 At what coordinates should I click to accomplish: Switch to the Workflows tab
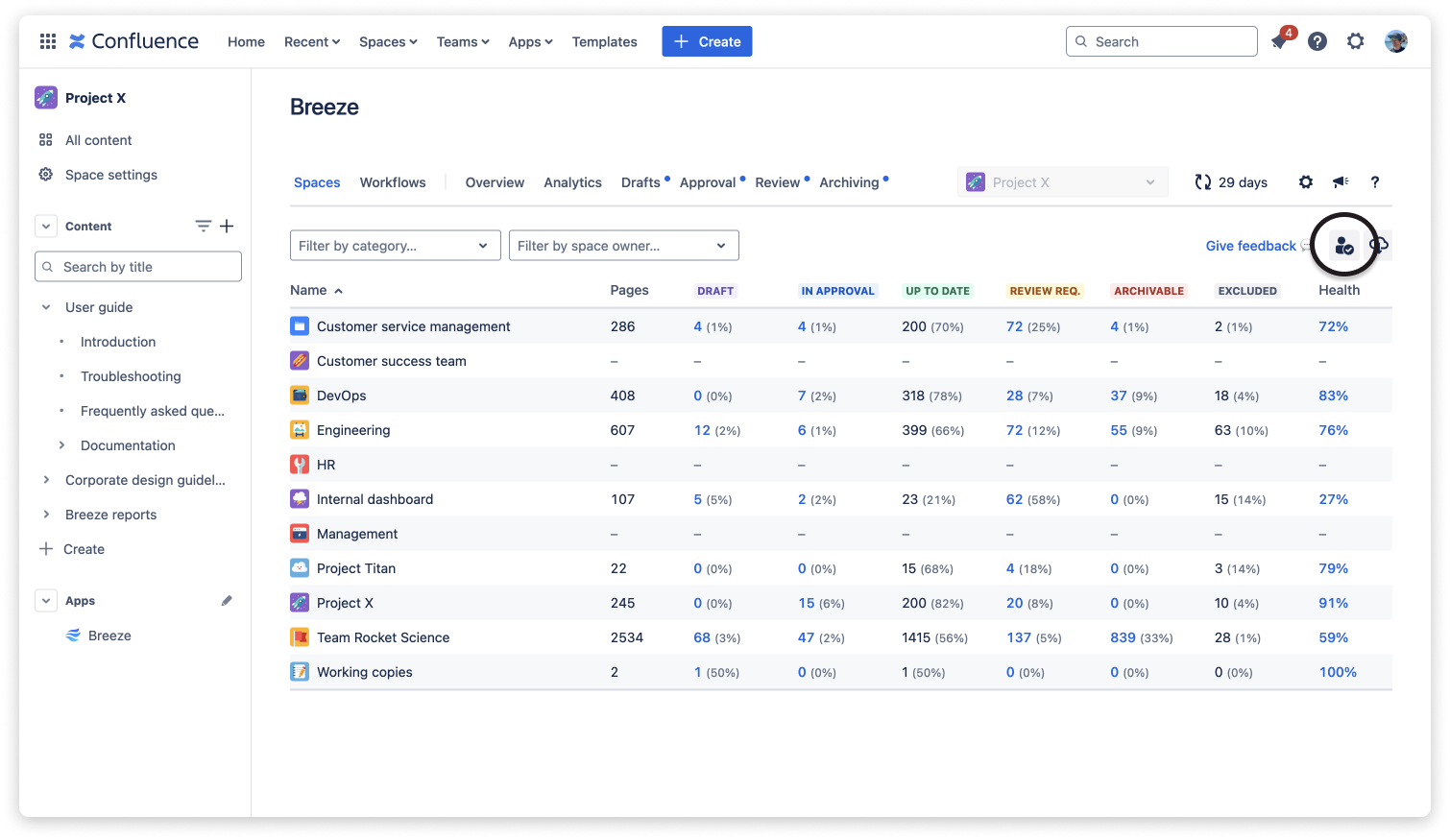[393, 182]
